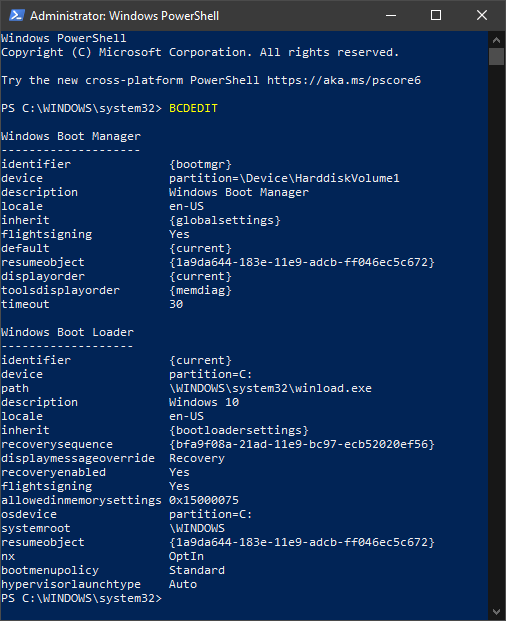Click the description 'Windows Boot Manager' value
The width and height of the screenshot is (506, 621).
[x=239, y=192]
